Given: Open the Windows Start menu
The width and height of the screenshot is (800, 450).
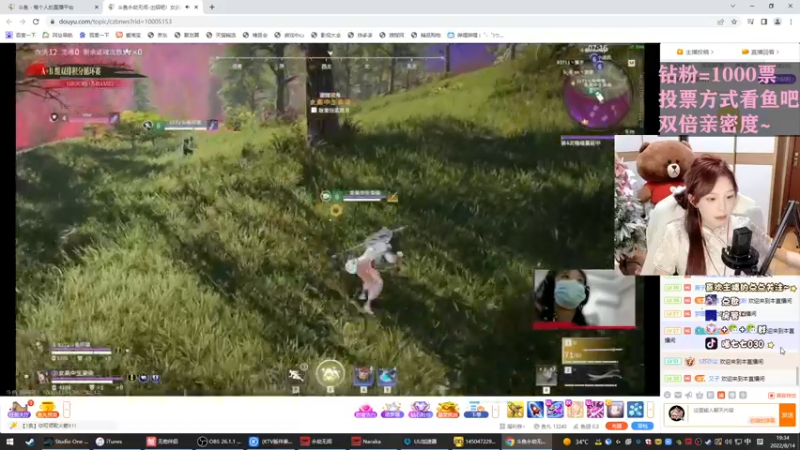Looking at the screenshot, I should point(10,442).
